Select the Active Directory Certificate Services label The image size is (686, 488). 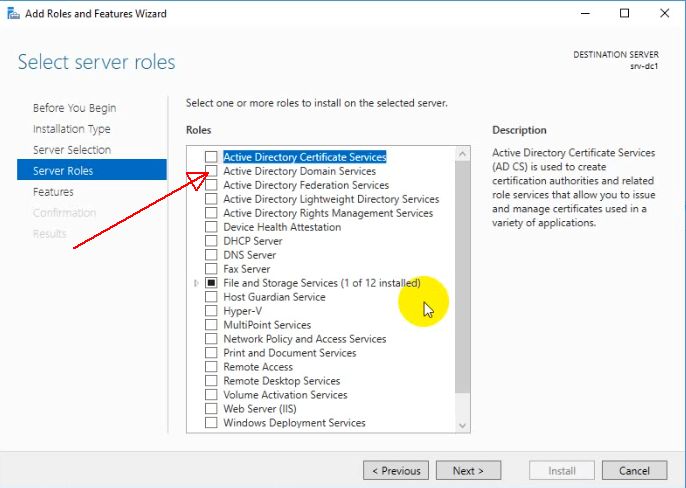305,157
